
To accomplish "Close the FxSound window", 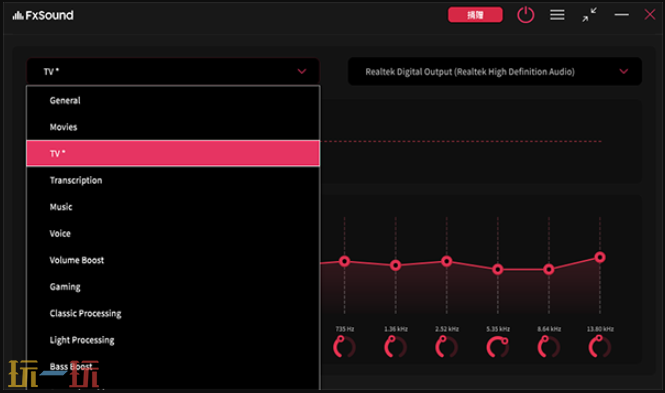I will click(650, 15).
